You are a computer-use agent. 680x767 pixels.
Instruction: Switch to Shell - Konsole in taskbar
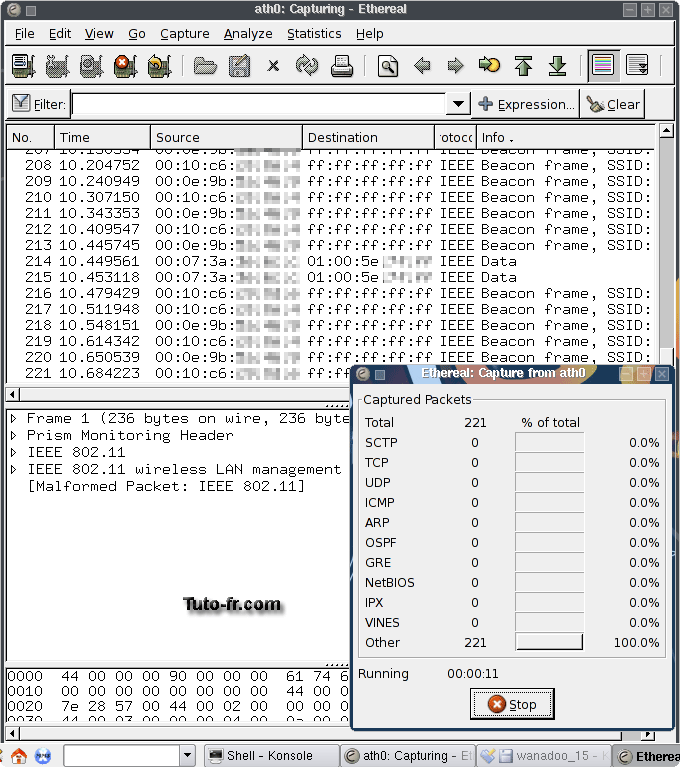tap(272, 756)
